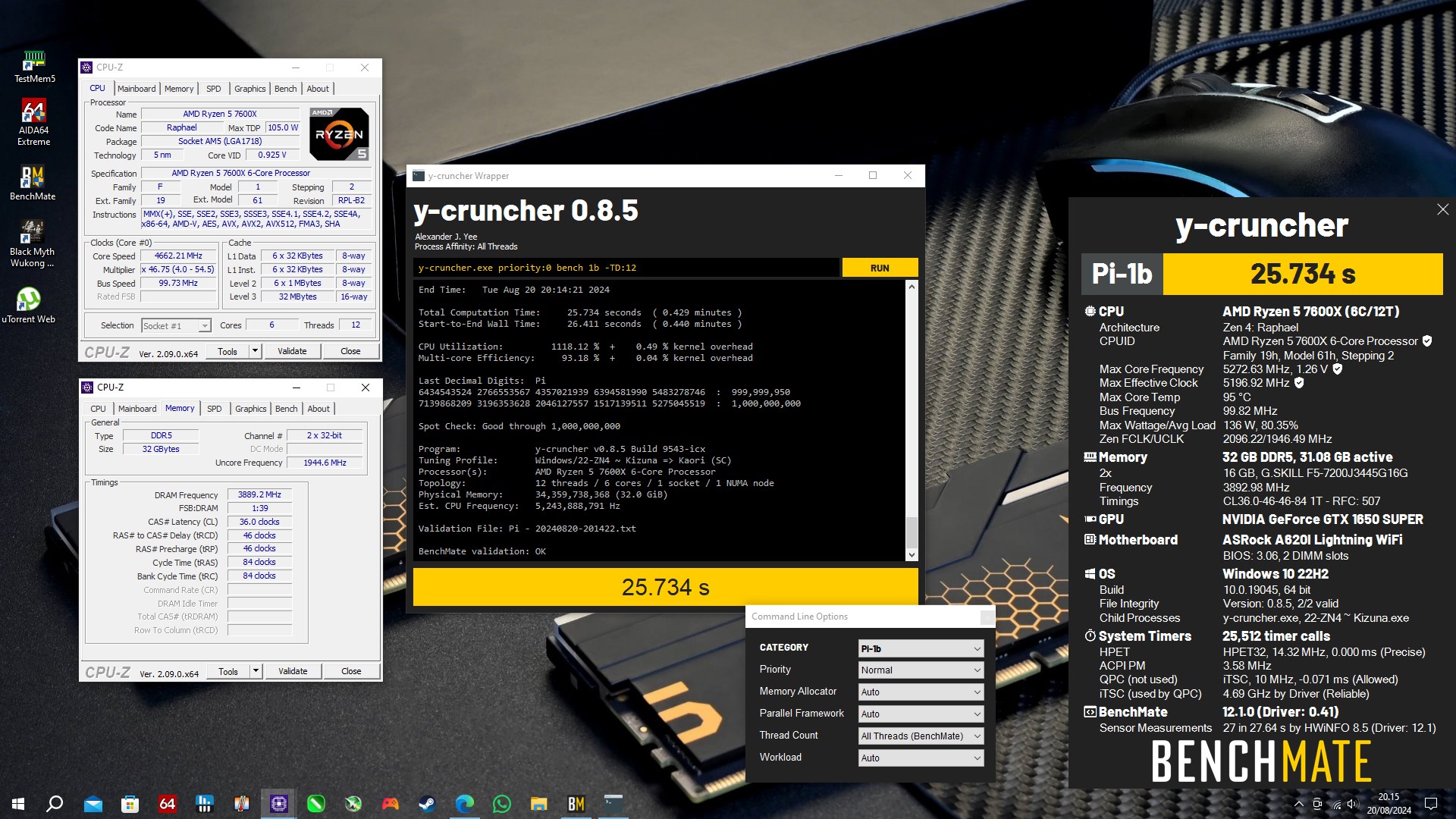
Task: Open the Memory Allocator dropdown
Action: (x=921, y=692)
